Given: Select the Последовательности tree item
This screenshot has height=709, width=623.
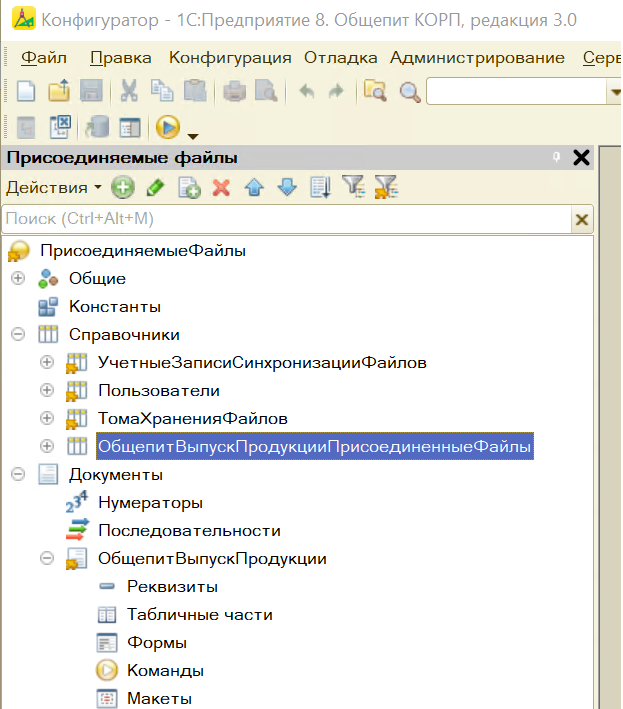Looking at the screenshot, I should pyautogui.click(x=189, y=531).
